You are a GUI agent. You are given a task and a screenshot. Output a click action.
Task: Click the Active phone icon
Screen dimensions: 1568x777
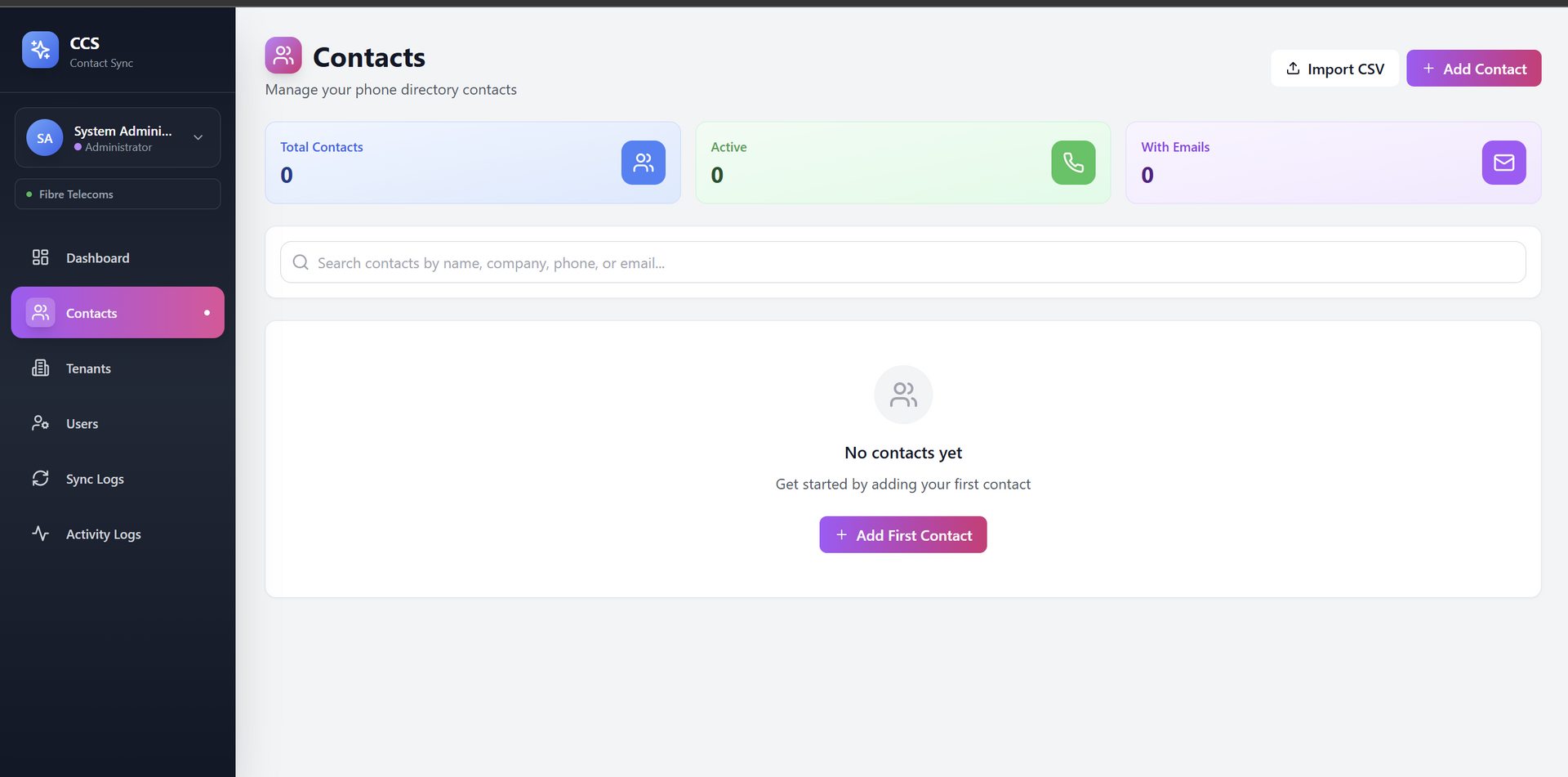1073,163
